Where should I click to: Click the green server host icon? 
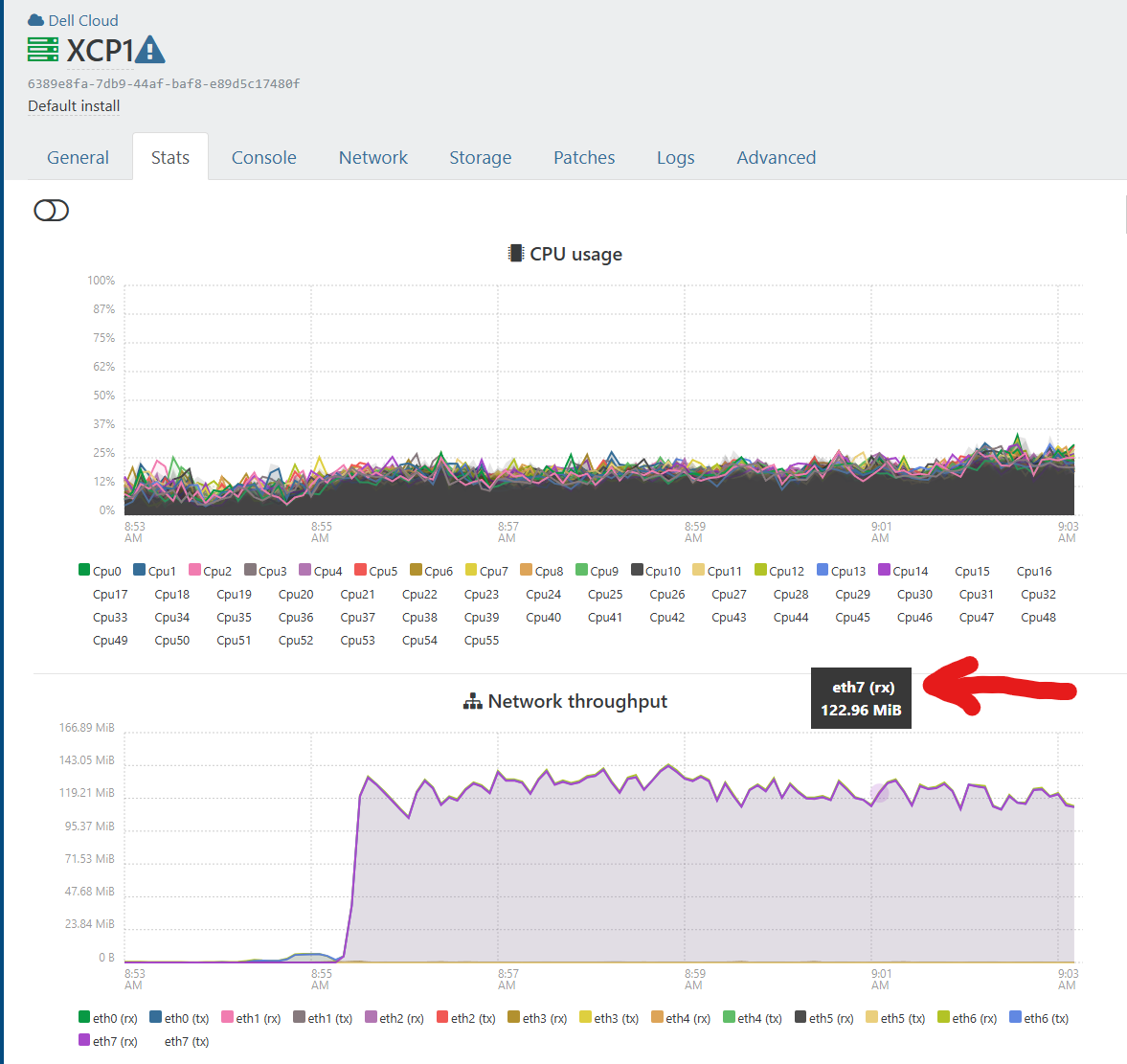pos(43,50)
